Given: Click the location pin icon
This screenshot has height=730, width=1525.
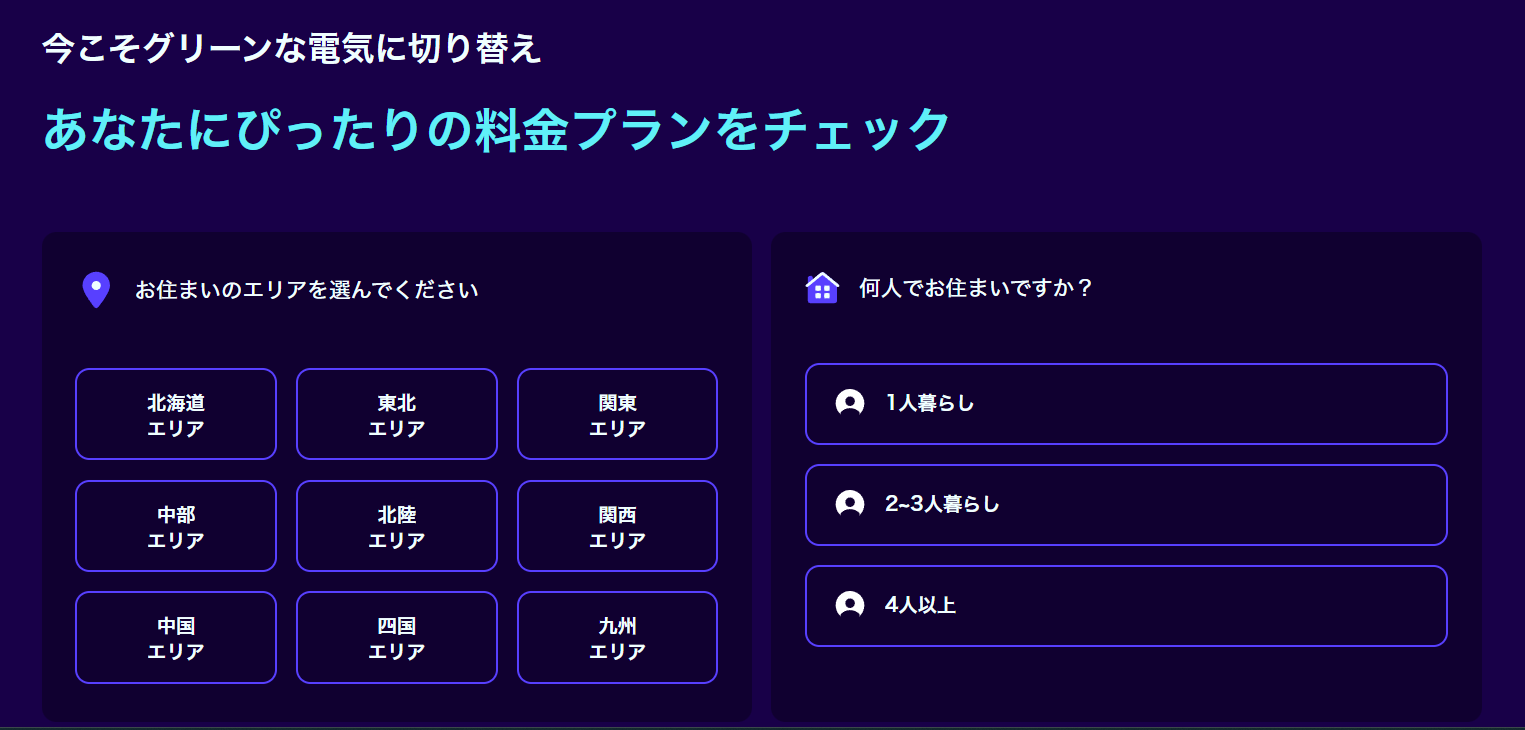Looking at the screenshot, I should 95,290.
